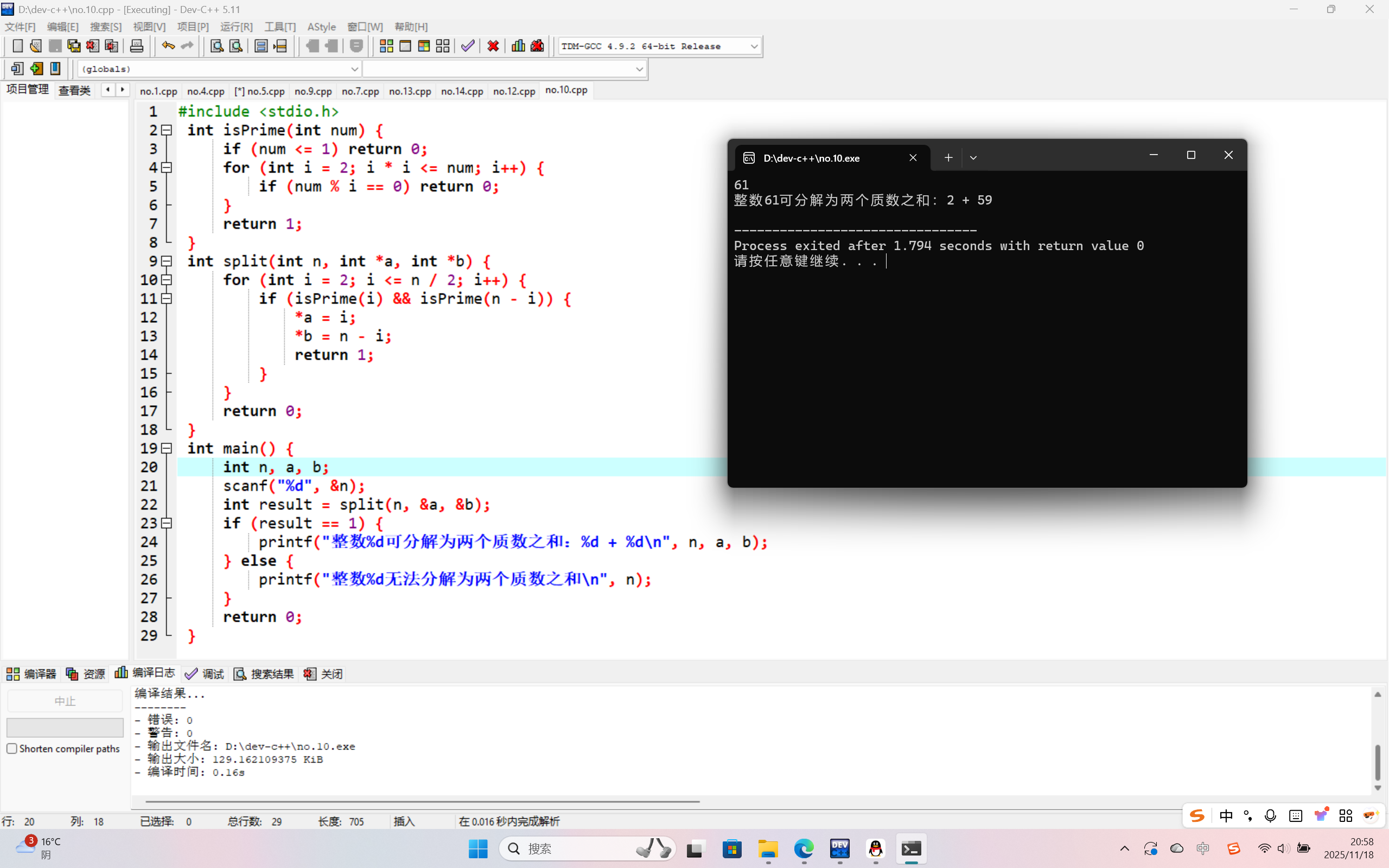Click the Save all files icon
The image size is (1389, 868).
(74, 46)
